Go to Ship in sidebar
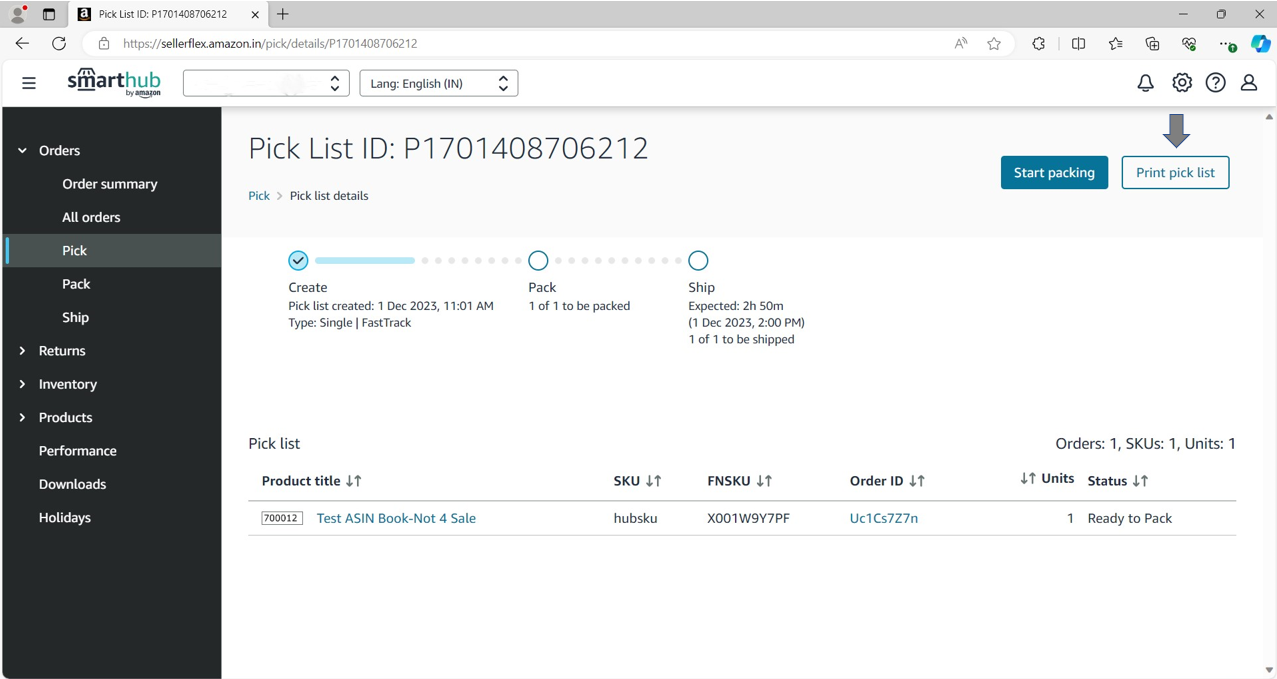The width and height of the screenshot is (1277, 679). coord(75,317)
